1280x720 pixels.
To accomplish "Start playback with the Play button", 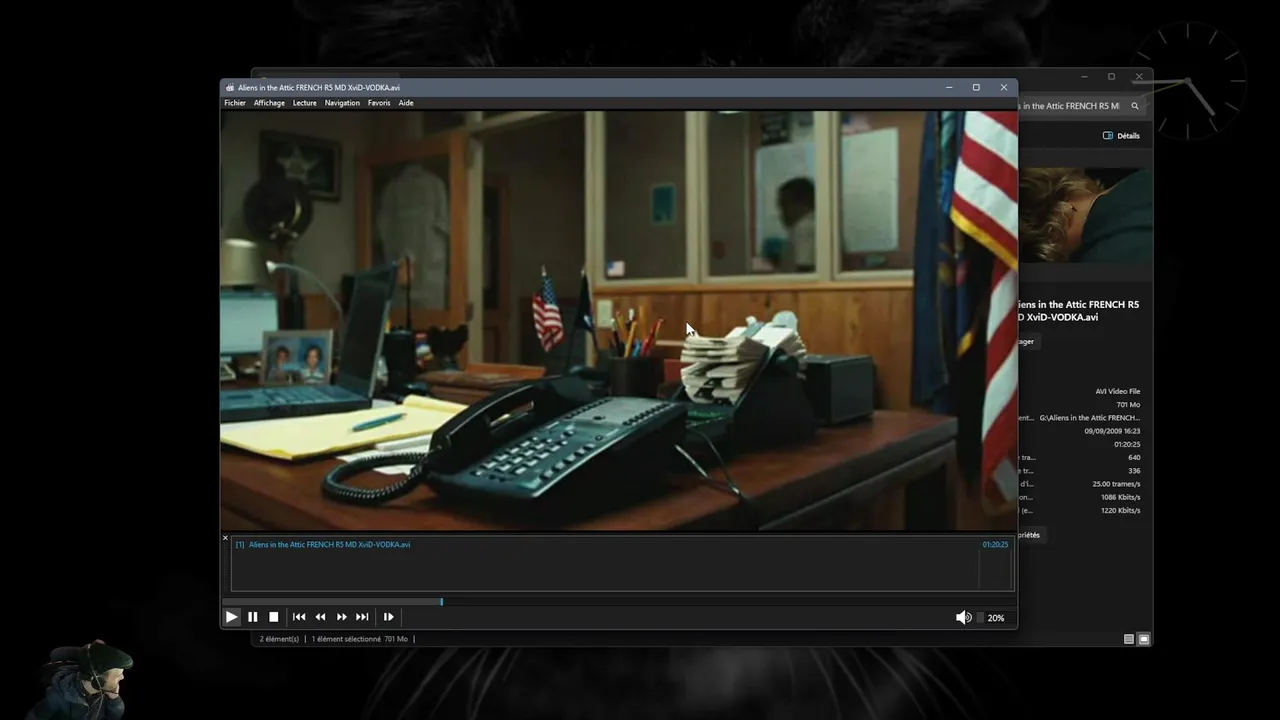I will (x=231, y=617).
